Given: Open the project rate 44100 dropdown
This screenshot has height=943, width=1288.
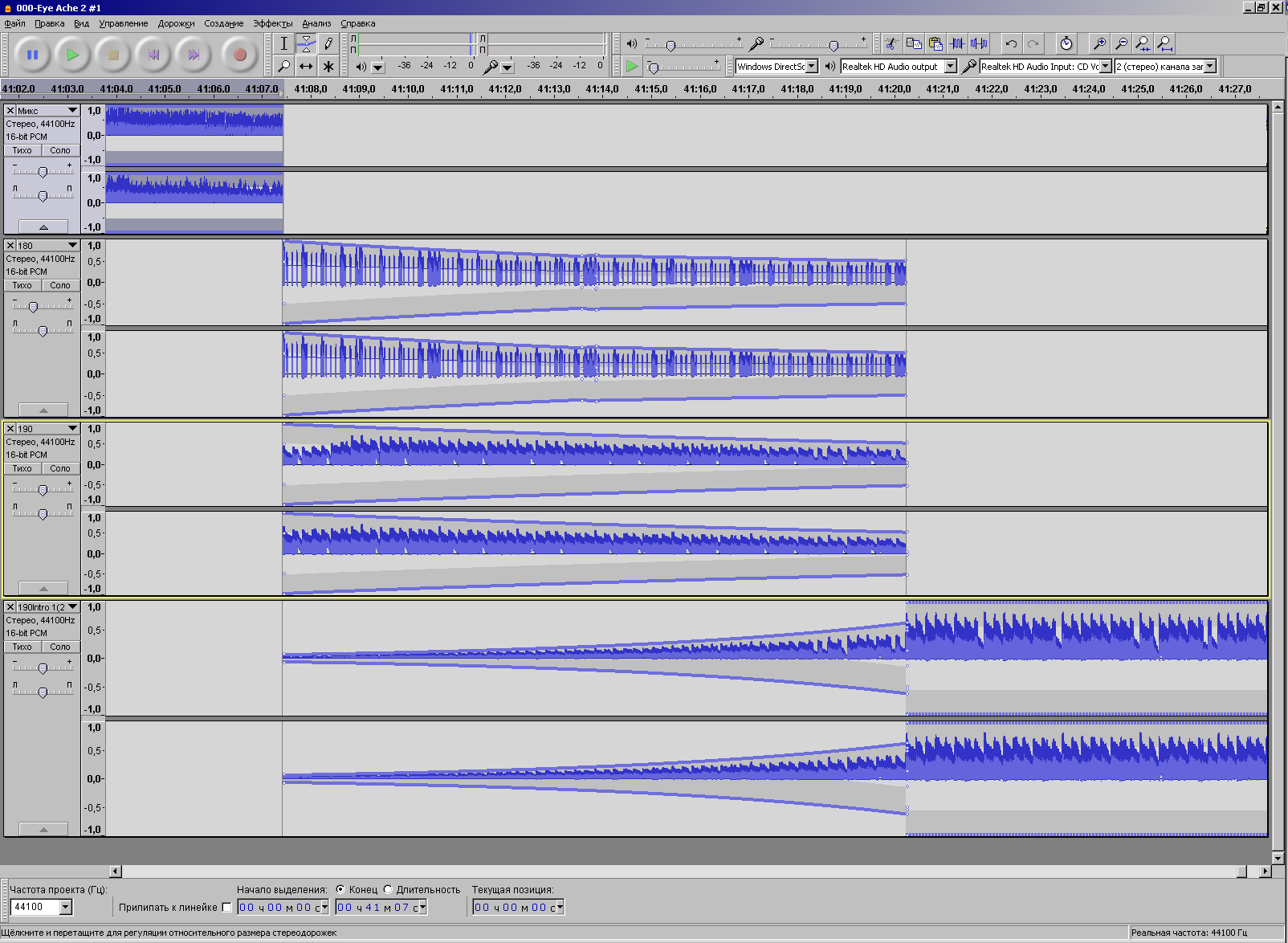Looking at the screenshot, I should pyautogui.click(x=66, y=908).
